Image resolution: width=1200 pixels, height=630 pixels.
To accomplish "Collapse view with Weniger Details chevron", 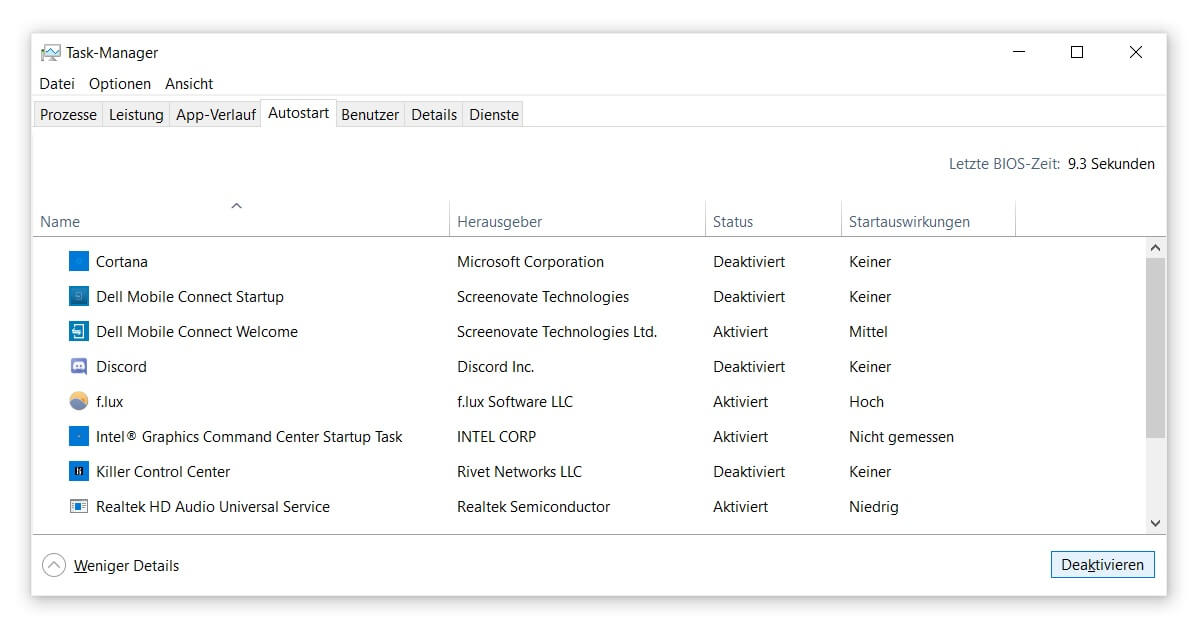I will coord(54,566).
